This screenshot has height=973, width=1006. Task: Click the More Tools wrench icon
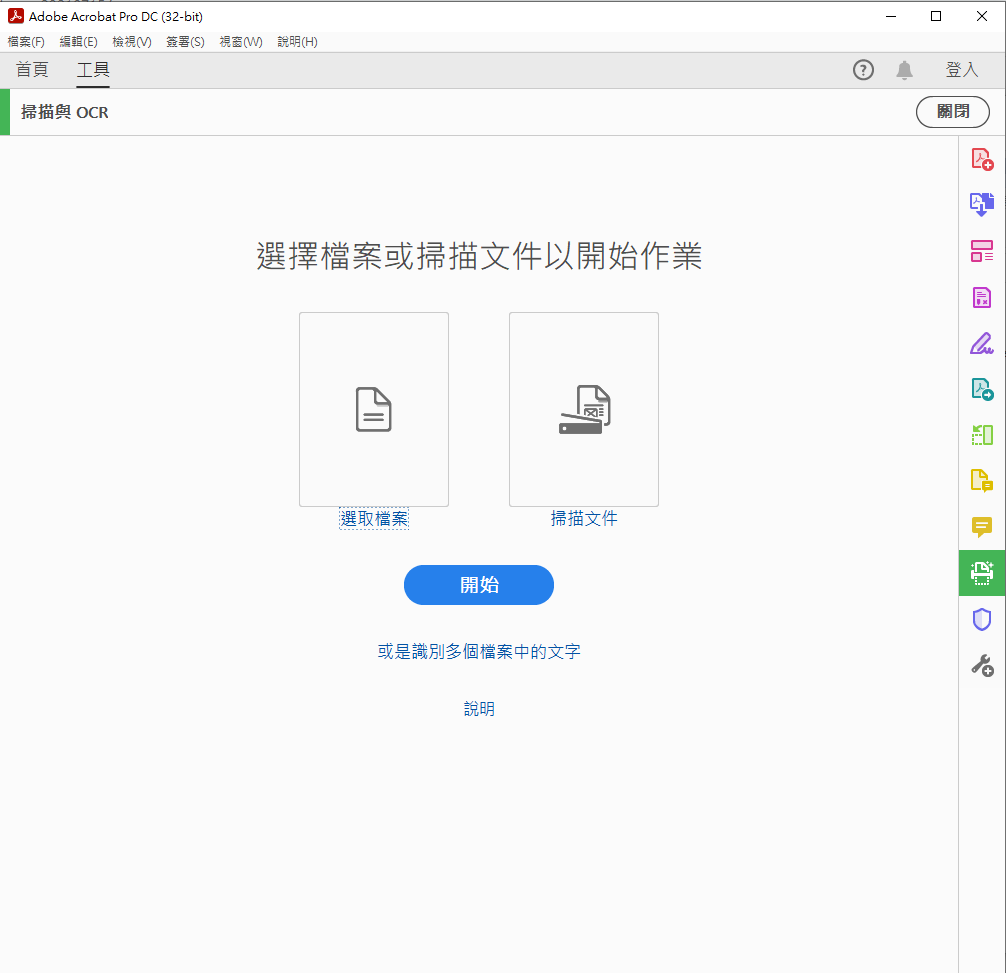click(982, 665)
